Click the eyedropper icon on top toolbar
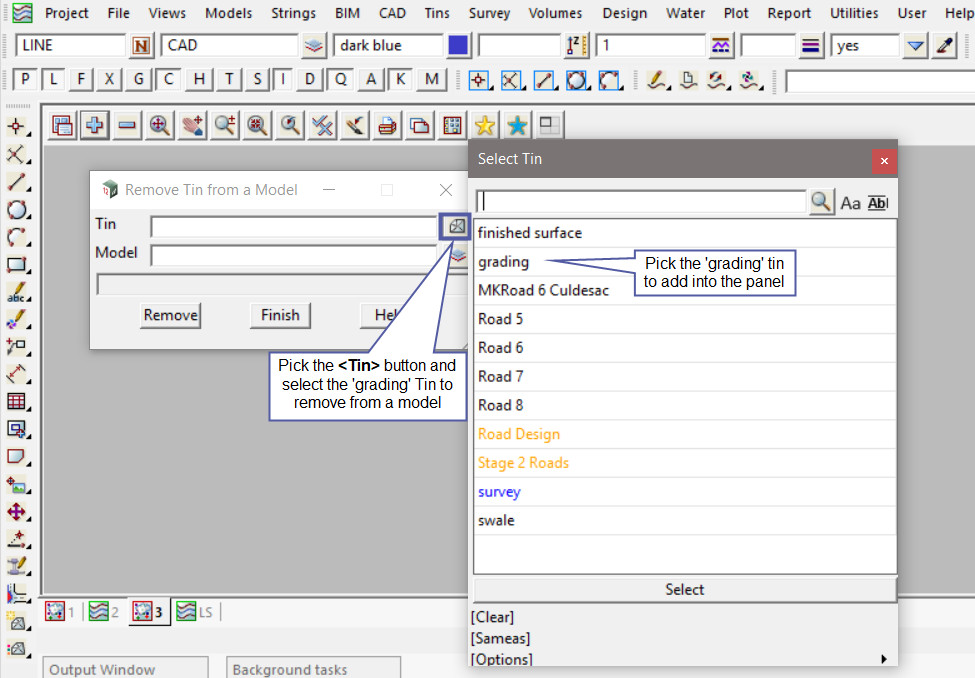 [945, 46]
